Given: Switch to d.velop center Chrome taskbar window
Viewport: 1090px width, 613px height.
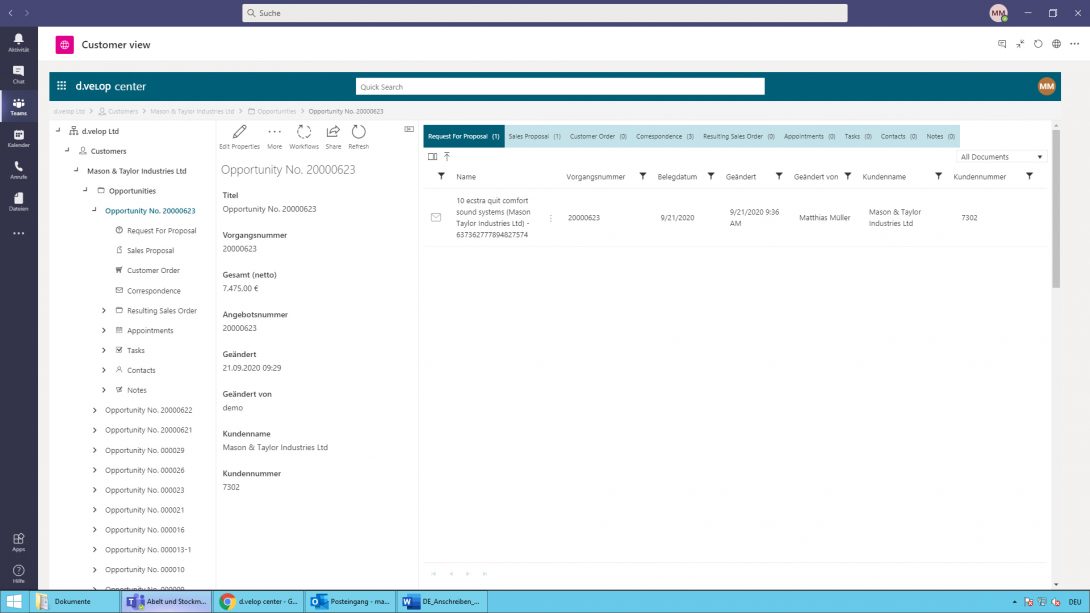Looking at the screenshot, I should click(x=259, y=601).
